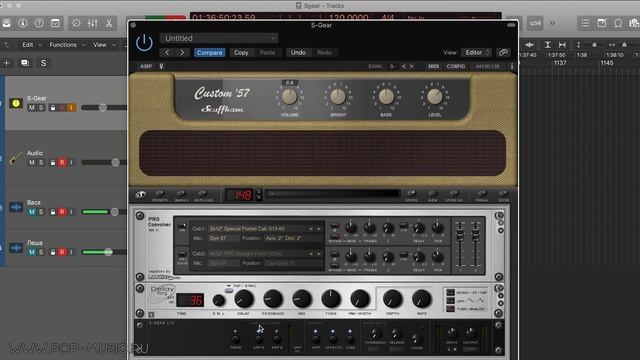Click the vertical auto zoom icon
Viewport: 640px width, 360px height.
(548, 44)
